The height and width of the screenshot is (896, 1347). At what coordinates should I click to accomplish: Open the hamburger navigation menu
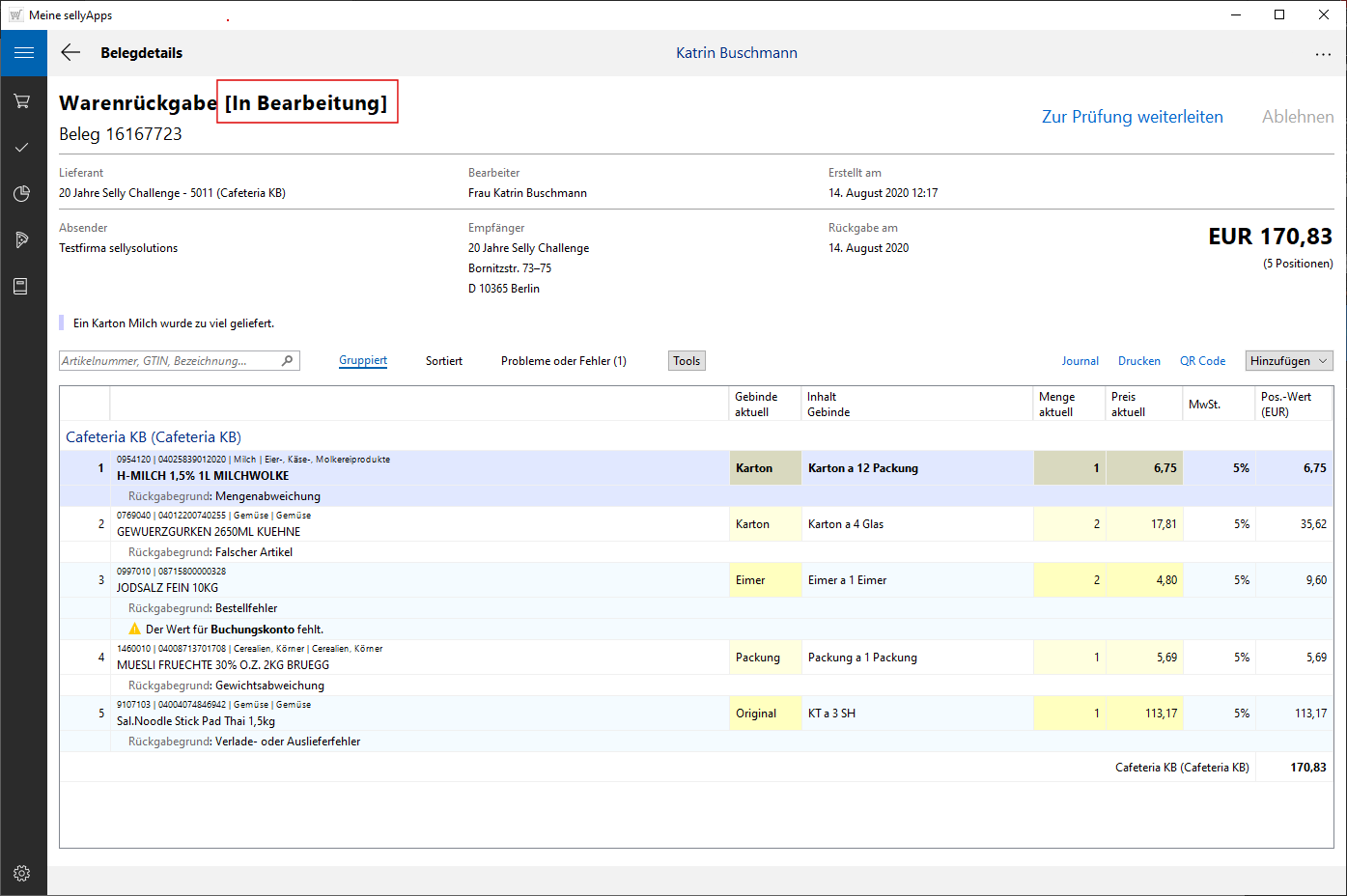click(x=23, y=53)
